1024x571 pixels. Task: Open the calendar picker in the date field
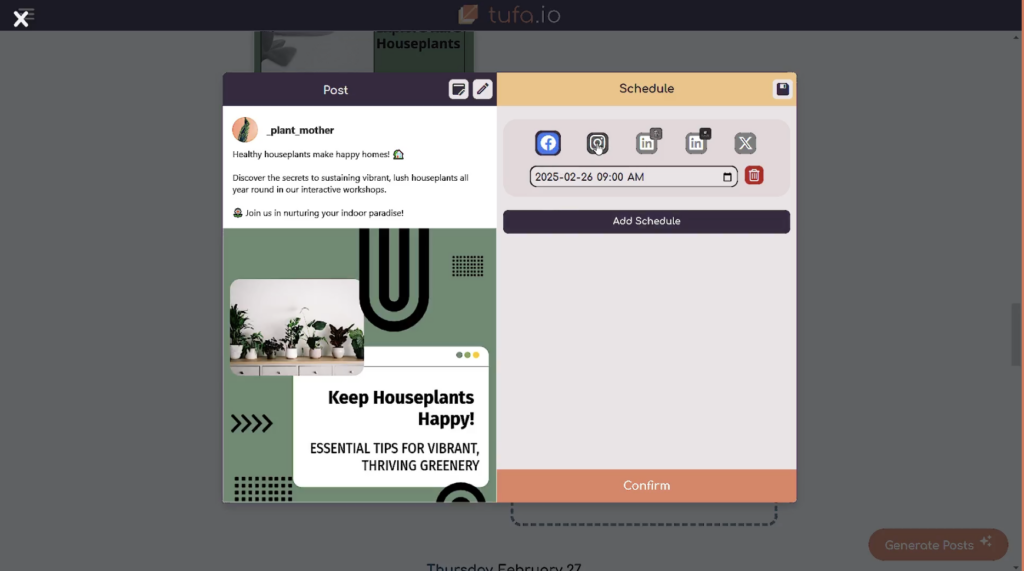click(x=727, y=177)
